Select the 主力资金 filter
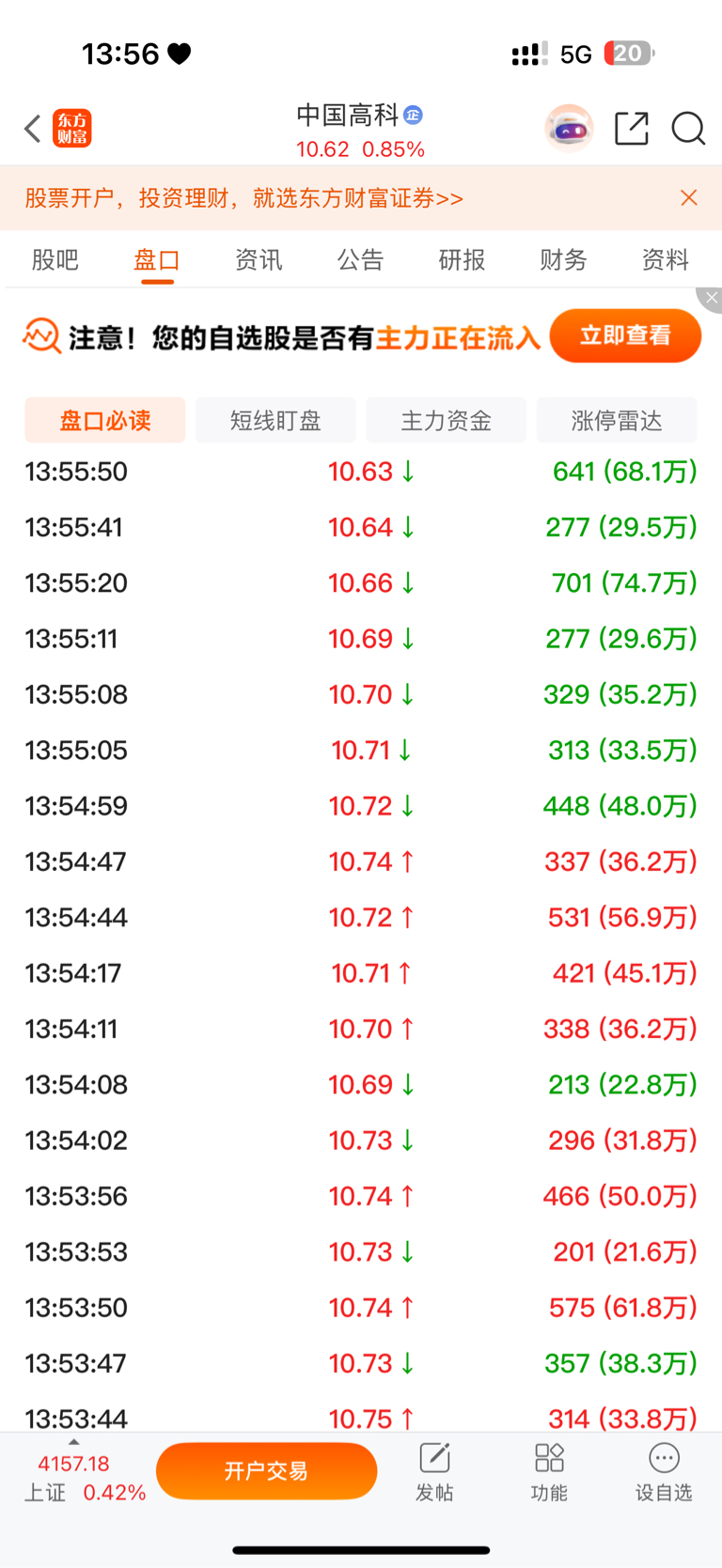The width and height of the screenshot is (722, 1568). click(446, 420)
